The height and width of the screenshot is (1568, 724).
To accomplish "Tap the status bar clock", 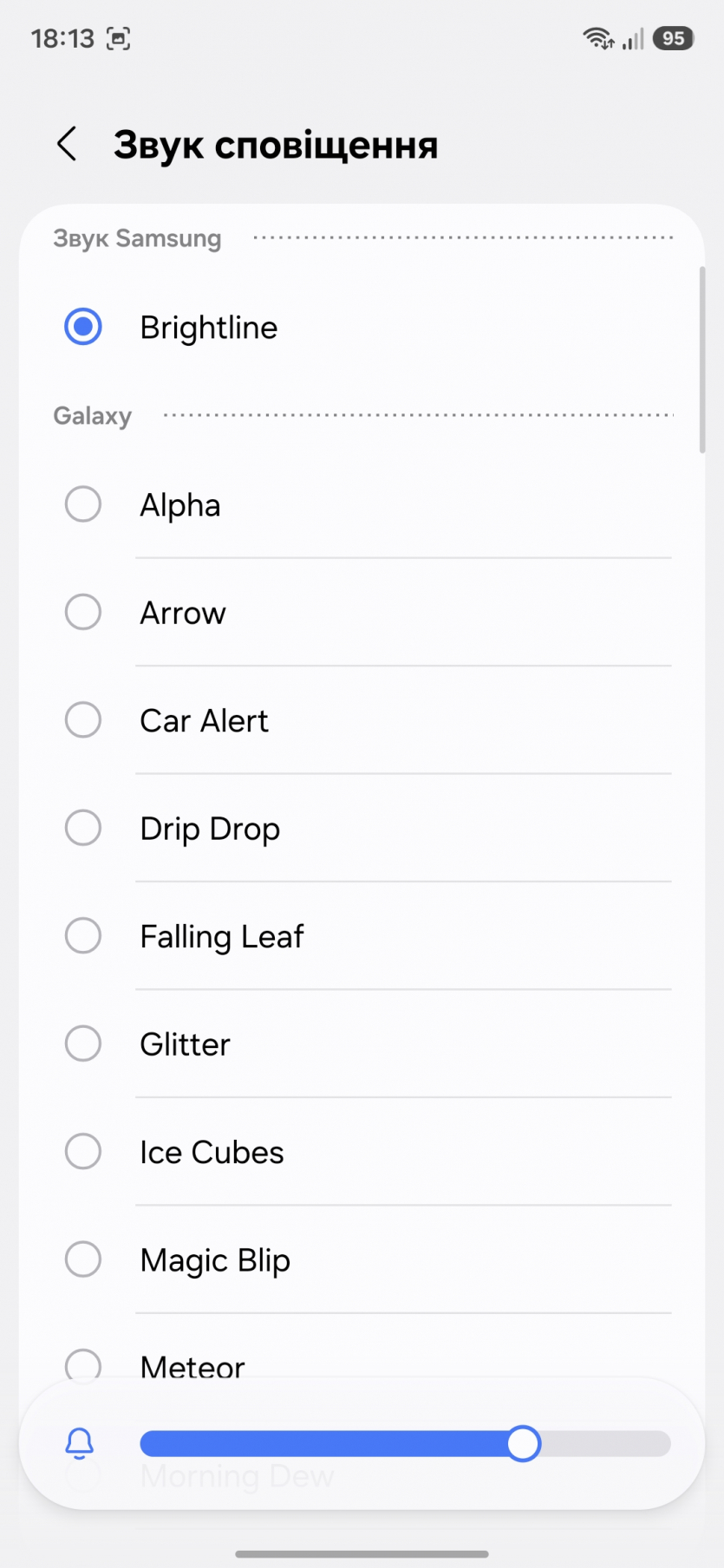I will pos(62,38).
